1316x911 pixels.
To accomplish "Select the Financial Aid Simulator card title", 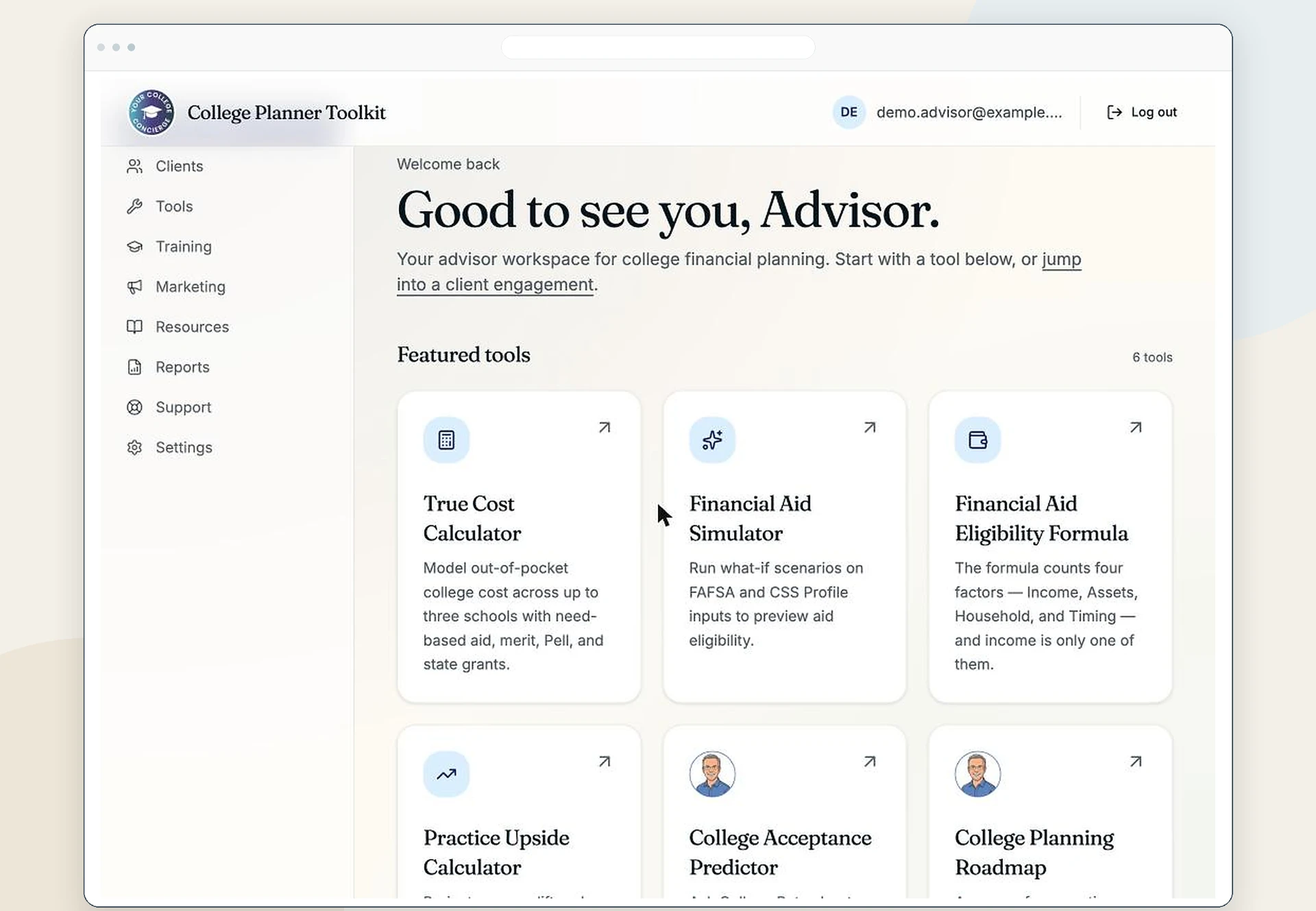I will [750, 518].
